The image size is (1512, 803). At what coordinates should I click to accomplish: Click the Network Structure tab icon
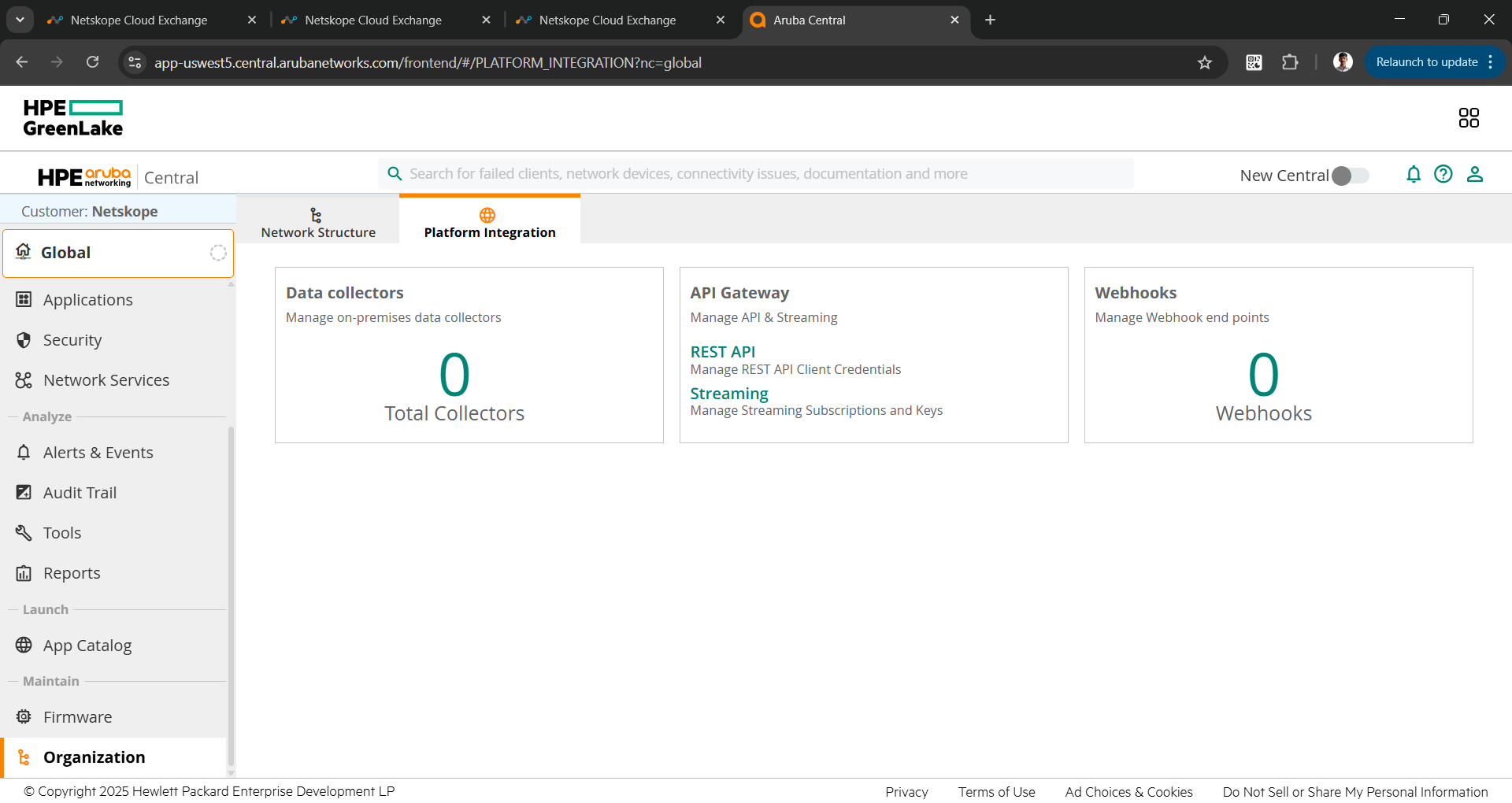click(x=316, y=215)
